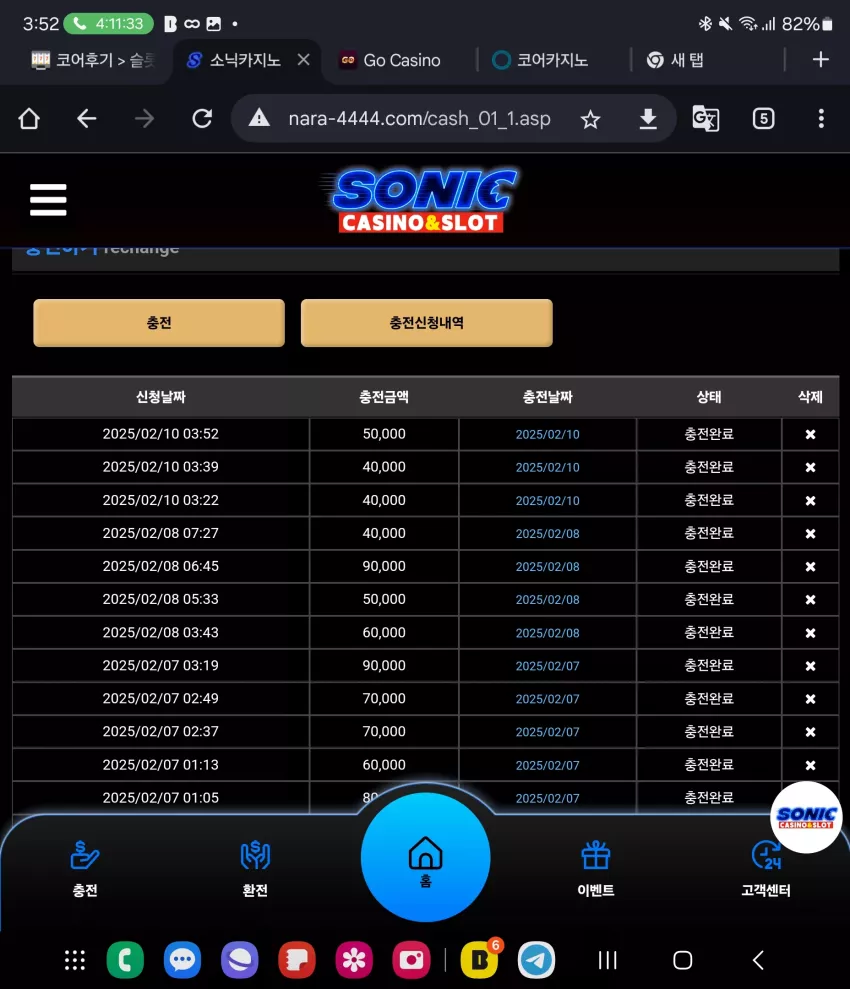
Task: Click the 상태 column header
Action: tap(709, 397)
